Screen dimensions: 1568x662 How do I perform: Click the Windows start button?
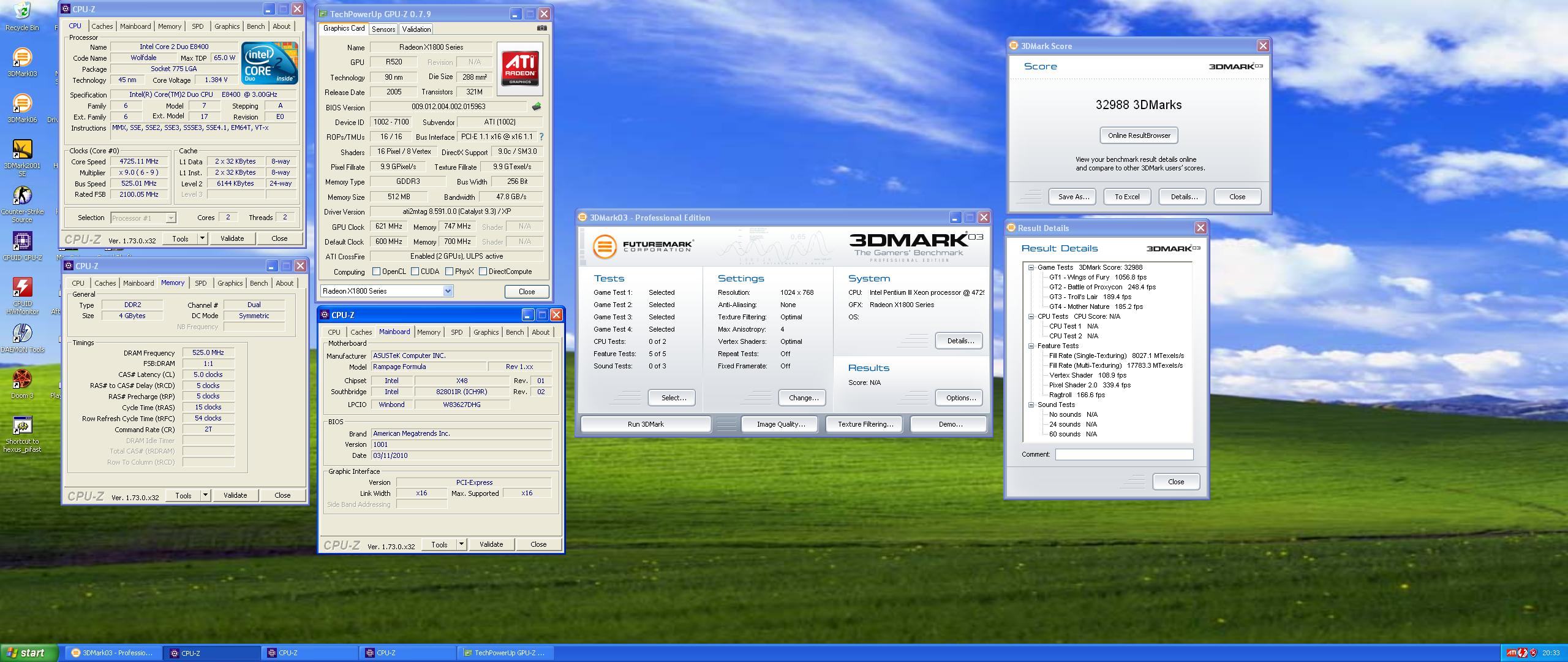(28, 653)
